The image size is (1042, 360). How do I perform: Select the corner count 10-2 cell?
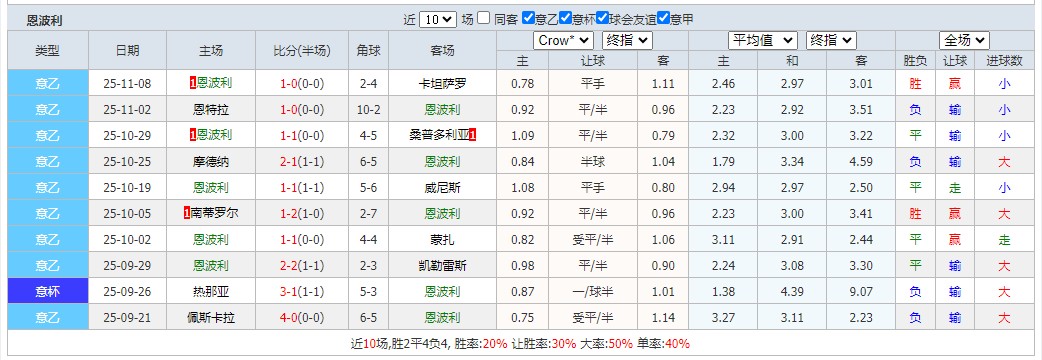click(x=368, y=110)
